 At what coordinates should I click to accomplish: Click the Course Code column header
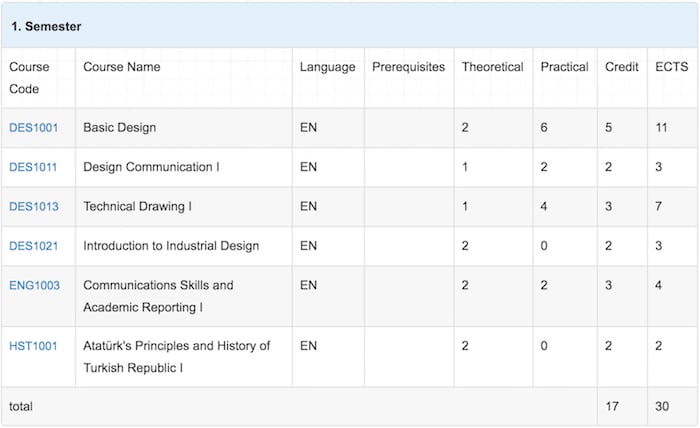coord(29,78)
